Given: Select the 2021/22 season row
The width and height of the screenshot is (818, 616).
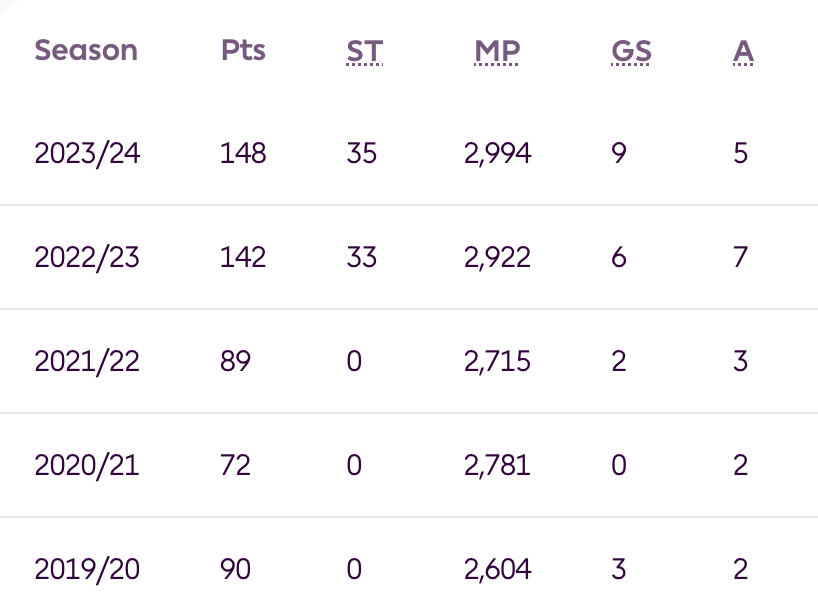Looking at the screenshot, I should [87, 361].
